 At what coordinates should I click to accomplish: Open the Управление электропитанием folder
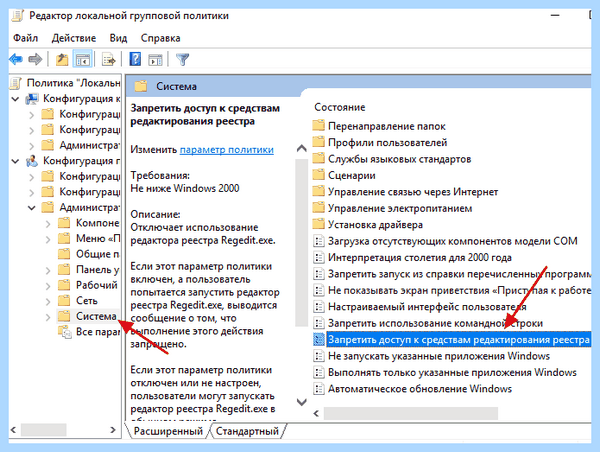tap(400, 209)
